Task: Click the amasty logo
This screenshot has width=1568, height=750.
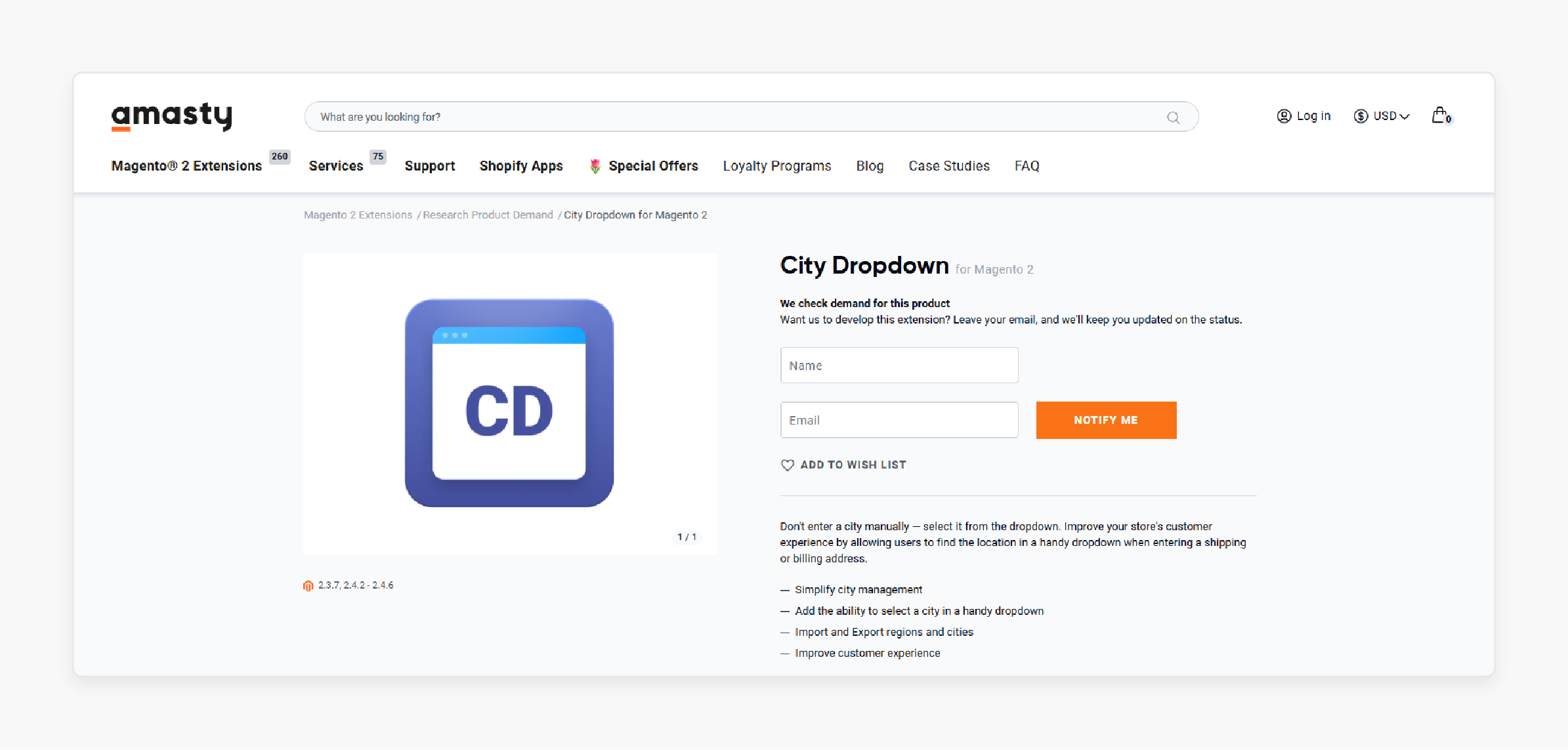Action: coord(171,116)
